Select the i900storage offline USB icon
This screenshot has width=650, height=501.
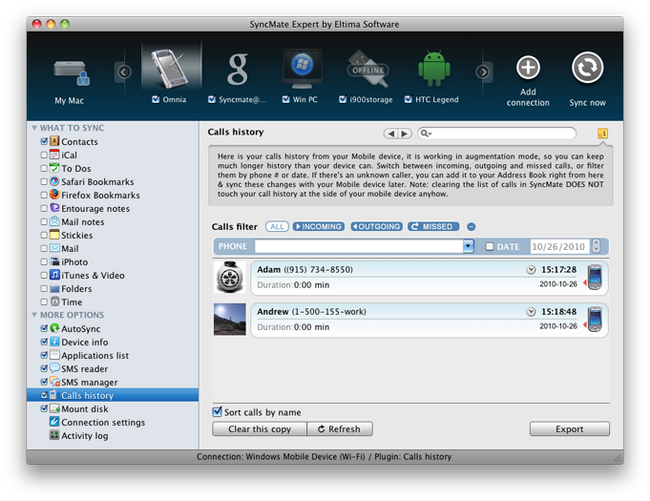coord(368,69)
